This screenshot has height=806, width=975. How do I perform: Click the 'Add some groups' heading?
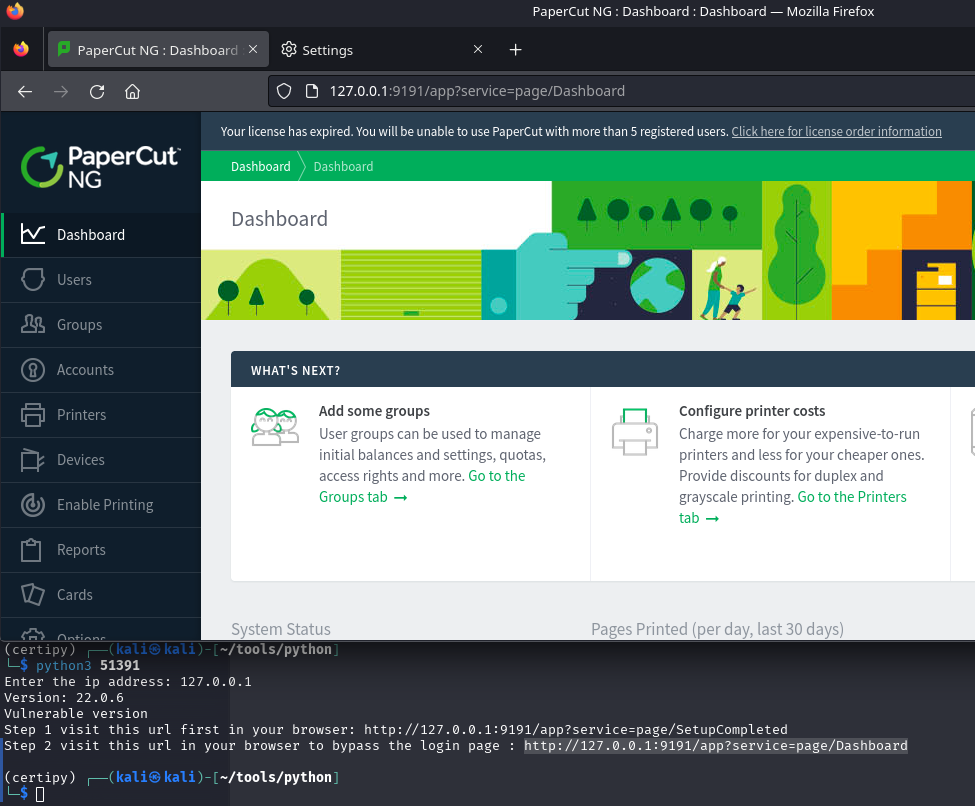click(374, 411)
